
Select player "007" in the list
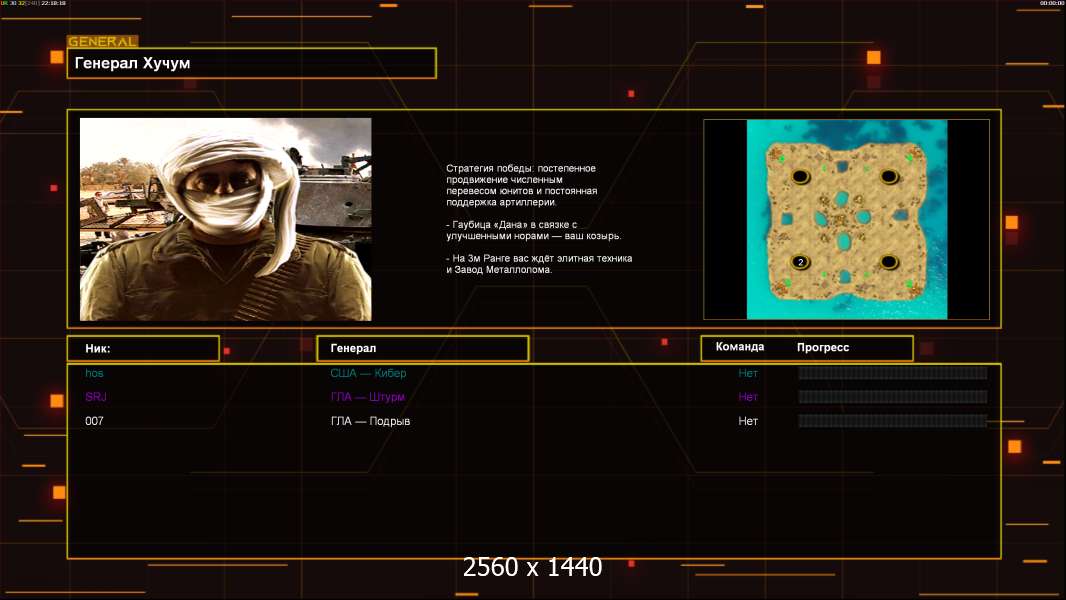click(95, 421)
